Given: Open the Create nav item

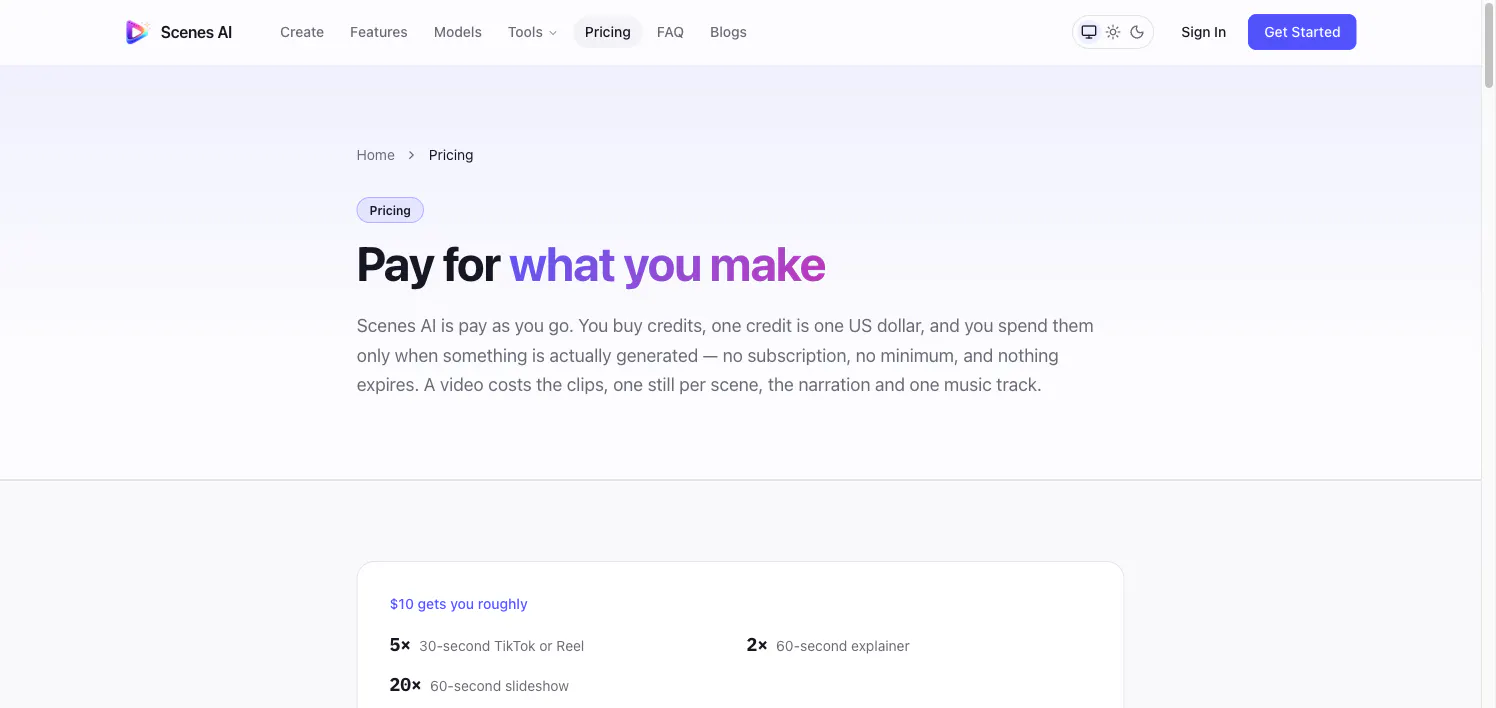Looking at the screenshot, I should (302, 32).
